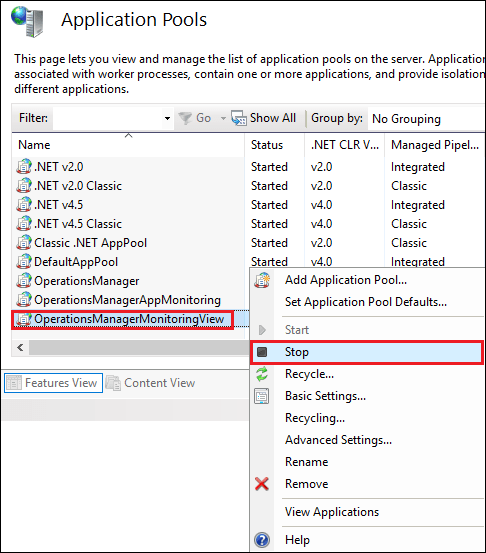The image size is (486, 553).
Task: Sort by Managed Pipel... column header
Action: (435, 145)
